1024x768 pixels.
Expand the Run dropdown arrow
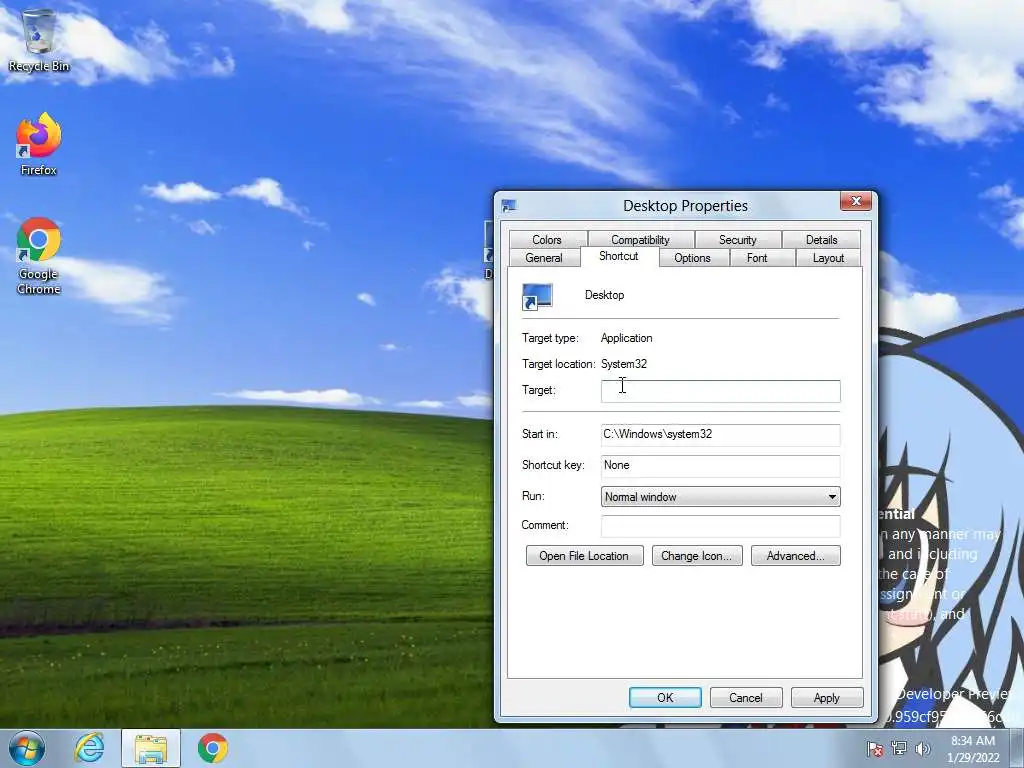coord(832,497)
